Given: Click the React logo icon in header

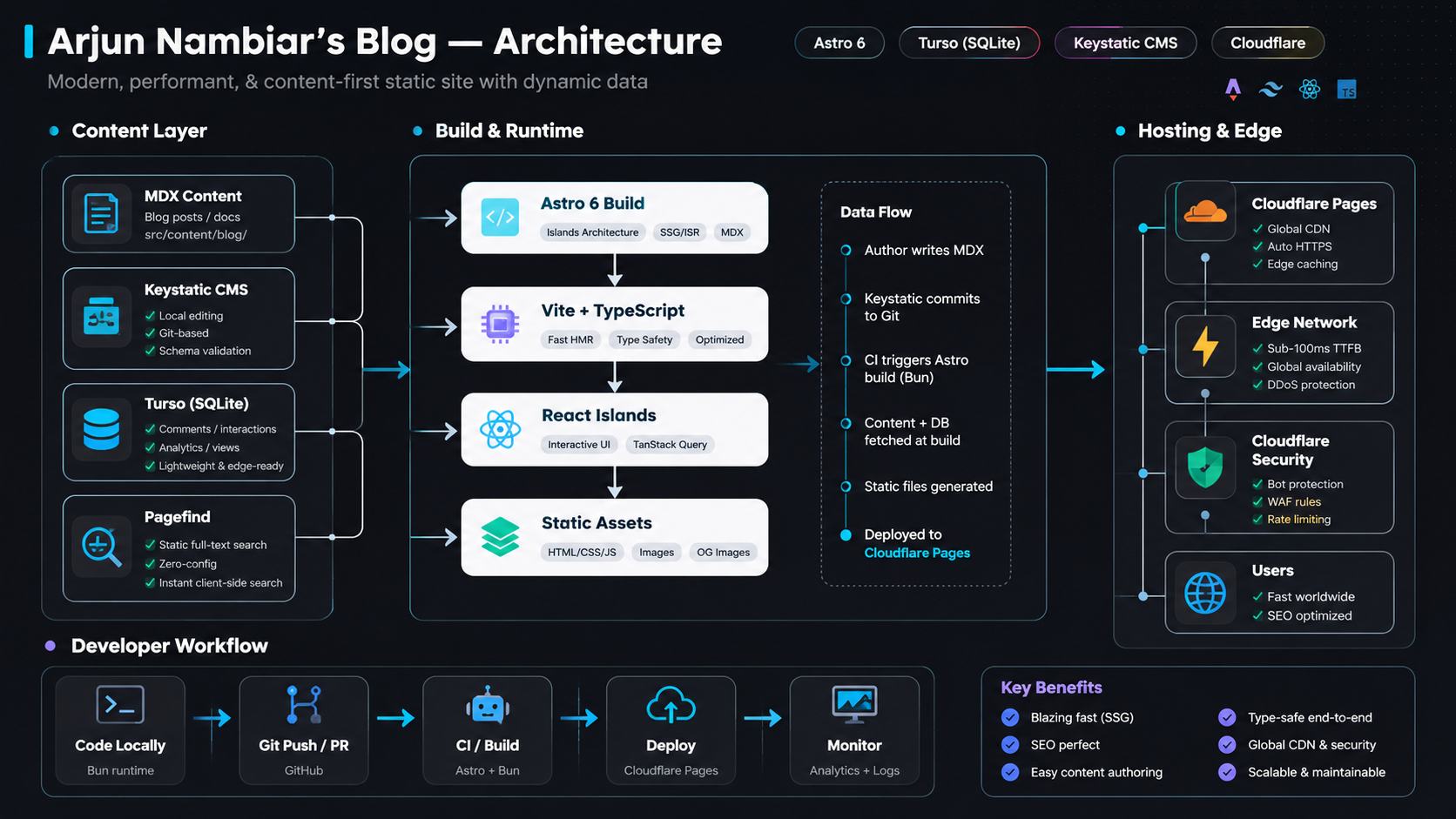Looking at the screenshot, I should click(x=1310, y=89).
